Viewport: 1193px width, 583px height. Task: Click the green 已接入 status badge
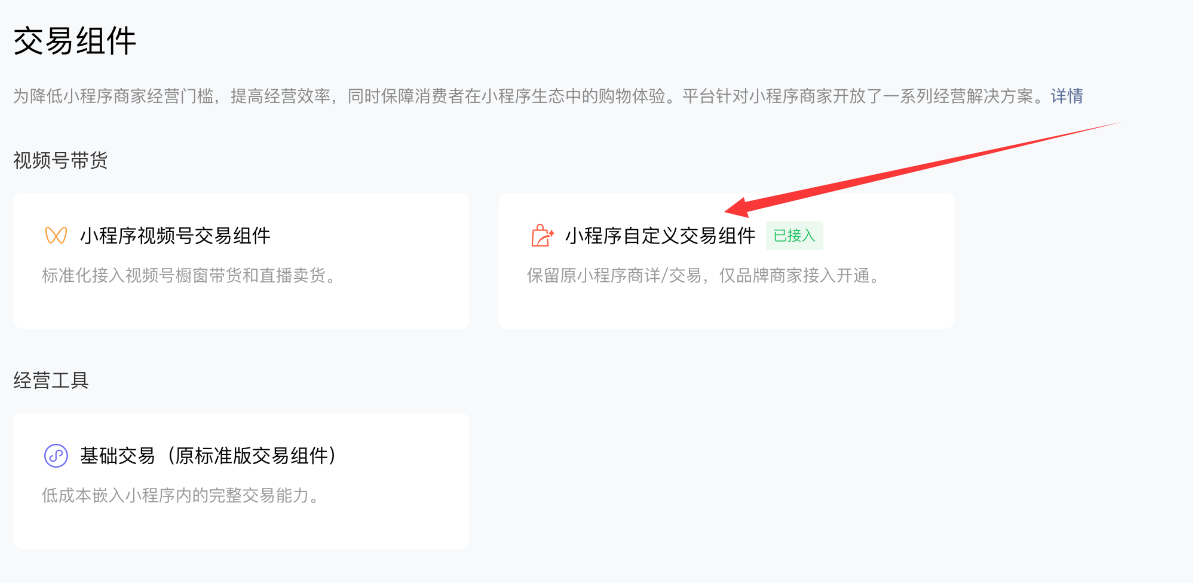pos(794,236)
